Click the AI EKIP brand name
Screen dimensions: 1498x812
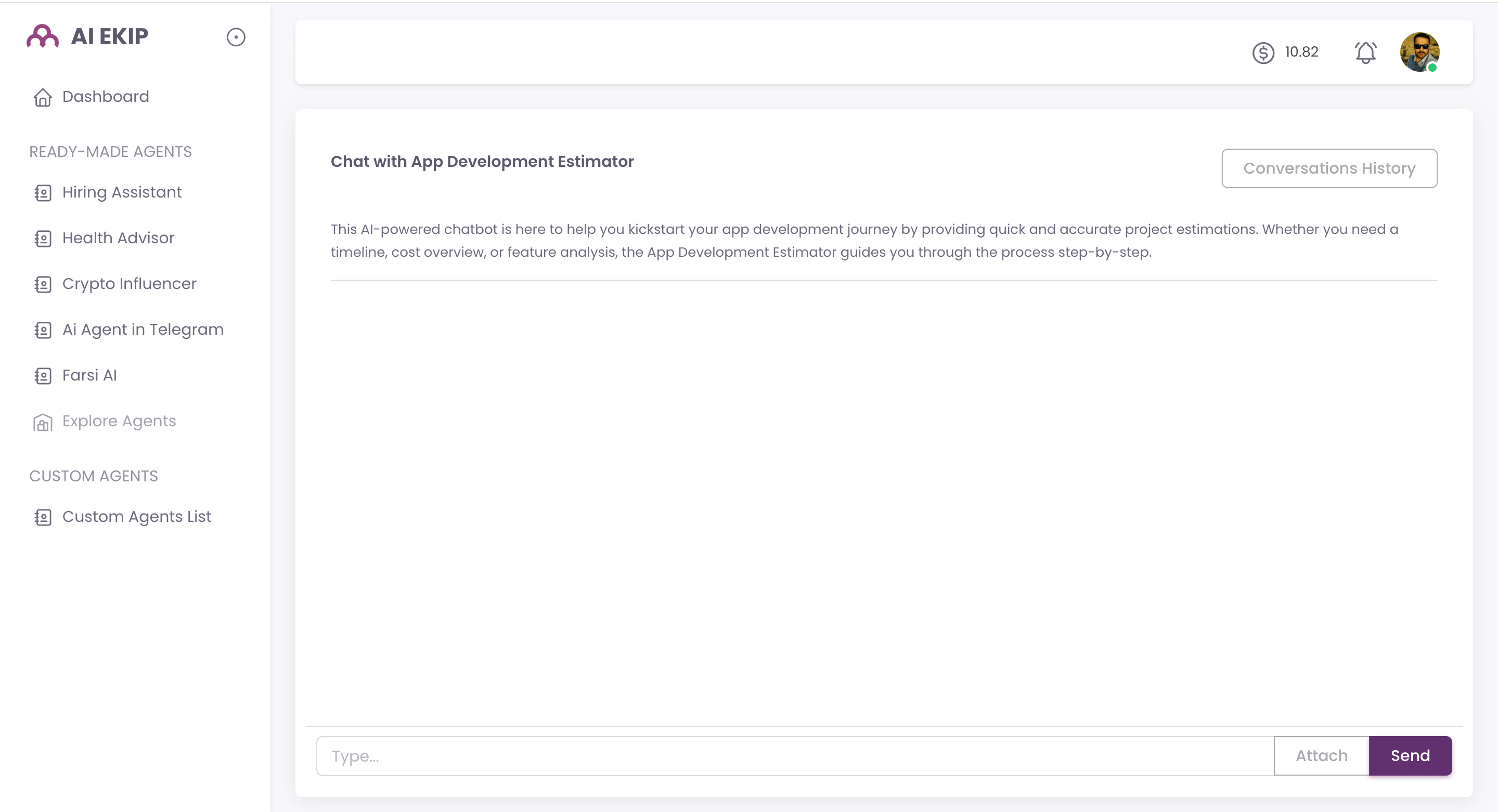tap(109, 36)
